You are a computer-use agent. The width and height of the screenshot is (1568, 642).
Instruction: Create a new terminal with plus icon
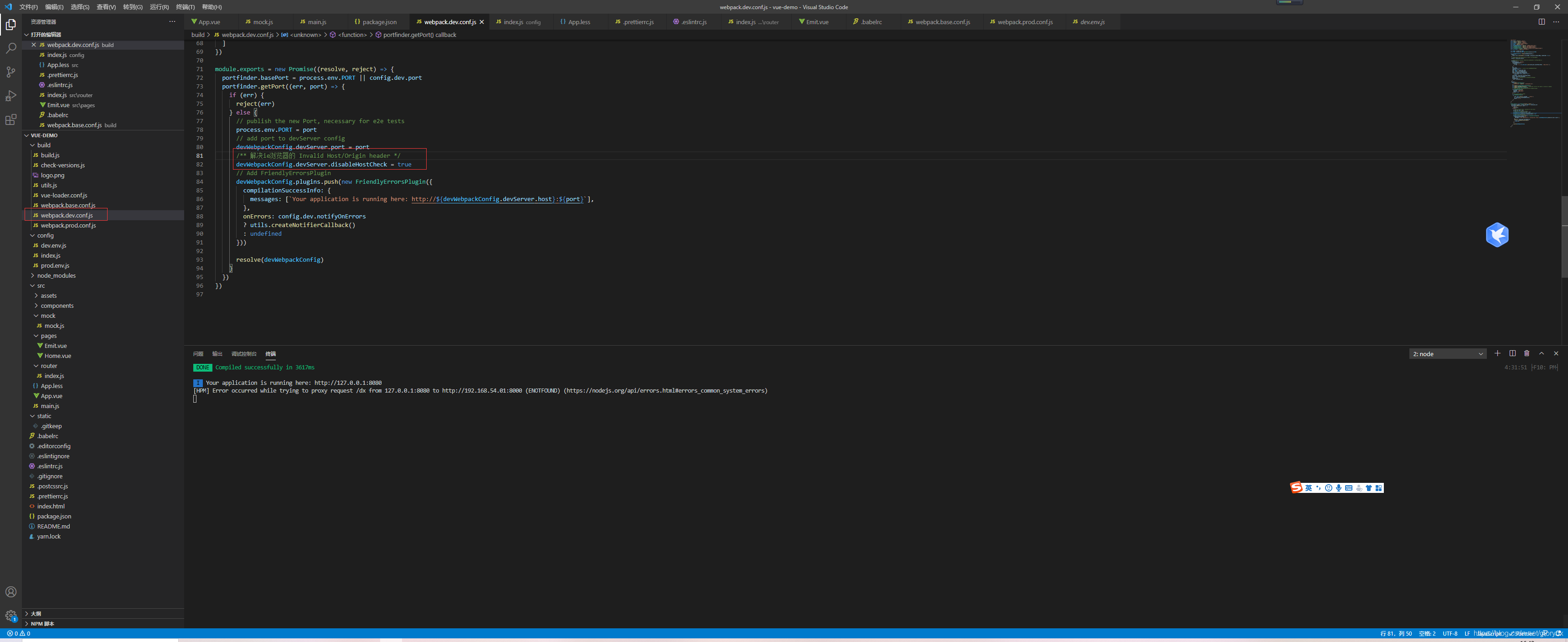point(1497,353)
